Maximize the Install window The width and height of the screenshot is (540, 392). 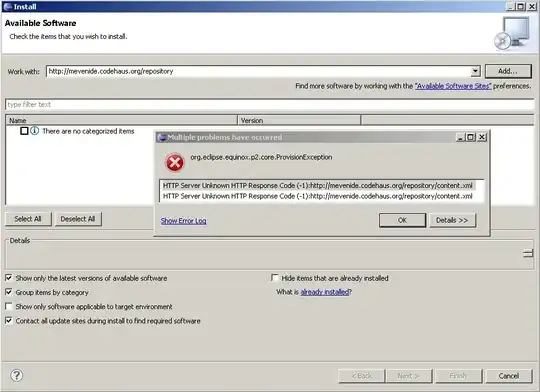pos(521,6)
